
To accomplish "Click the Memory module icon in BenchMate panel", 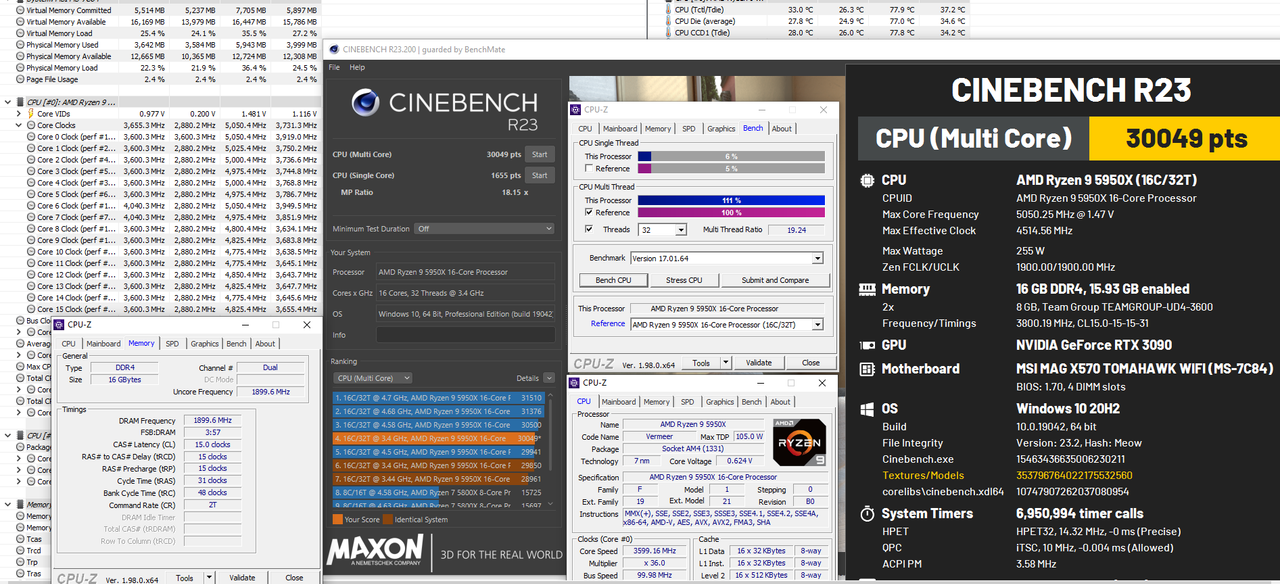I will pos(866,289).
